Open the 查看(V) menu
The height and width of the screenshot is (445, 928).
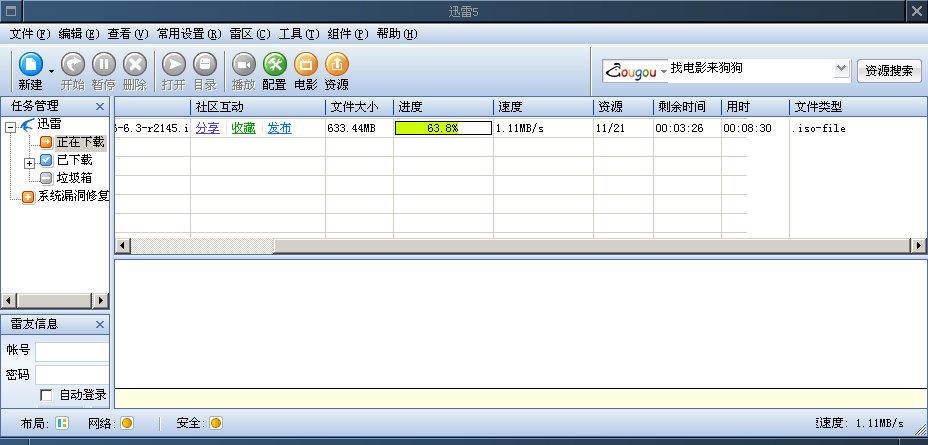[128, 34]
